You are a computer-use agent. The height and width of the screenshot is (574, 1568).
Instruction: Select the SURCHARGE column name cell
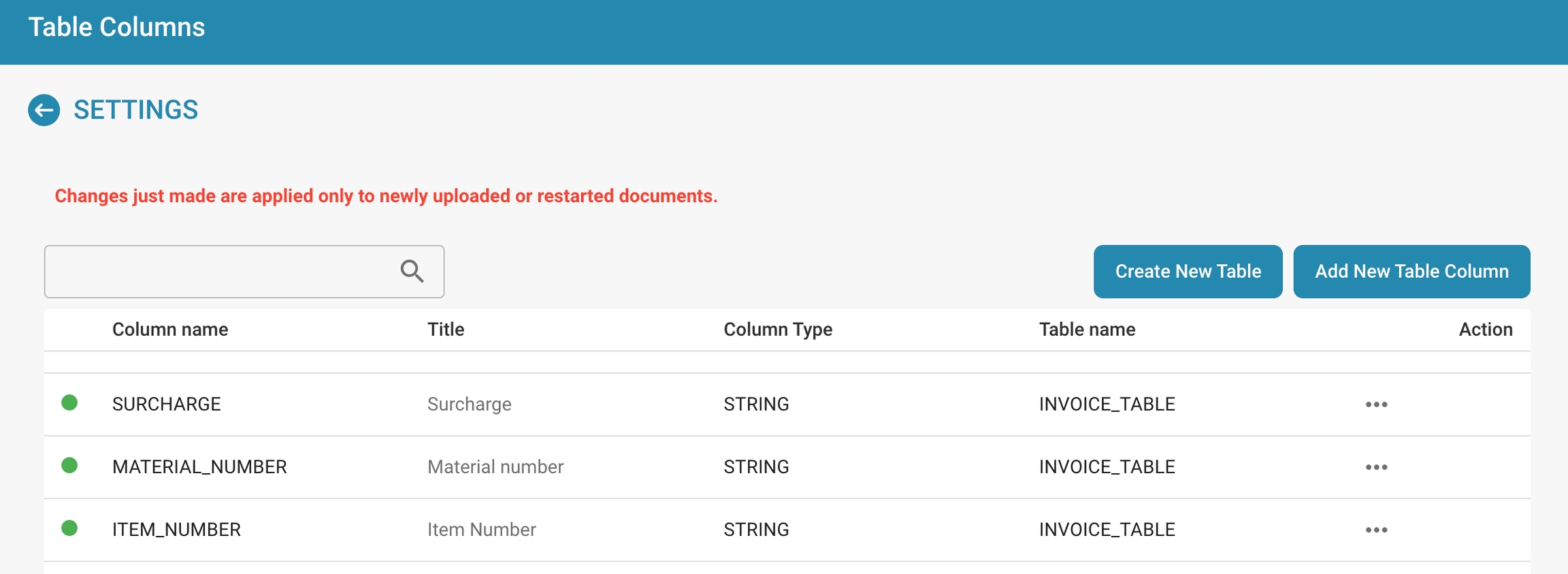(167, 404)
